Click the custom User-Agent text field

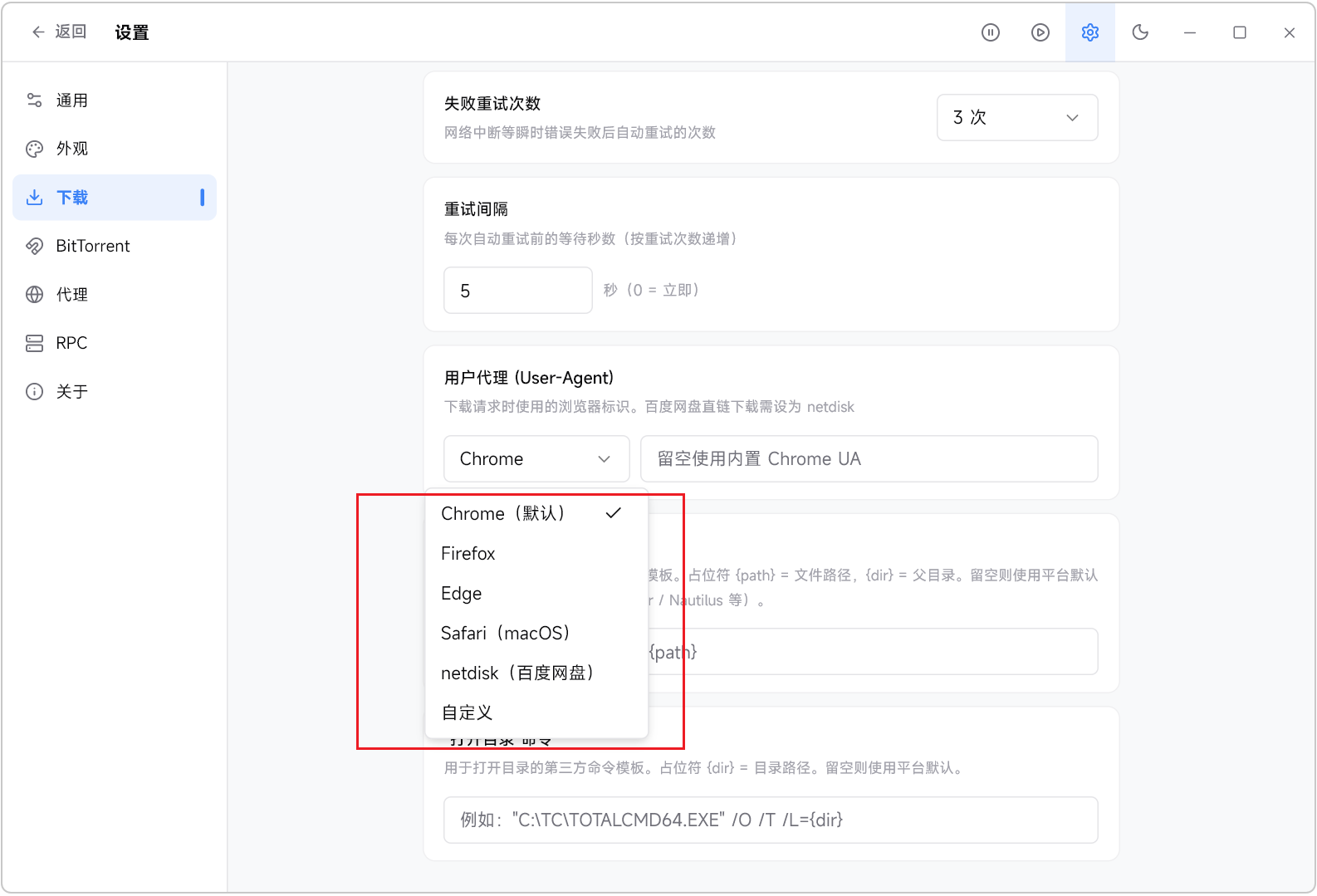click(869, 458)
